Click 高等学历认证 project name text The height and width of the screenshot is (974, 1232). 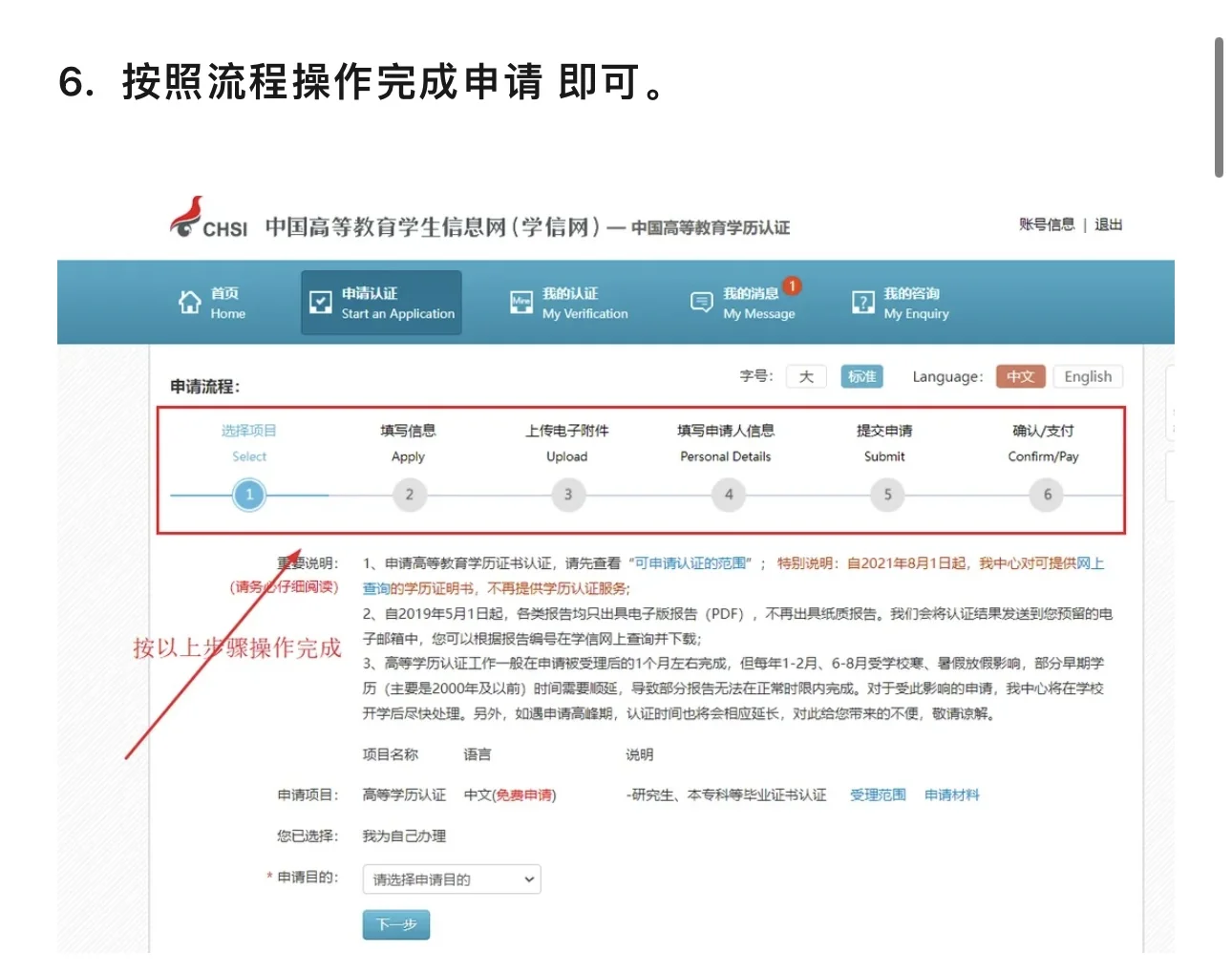[404, 794]
